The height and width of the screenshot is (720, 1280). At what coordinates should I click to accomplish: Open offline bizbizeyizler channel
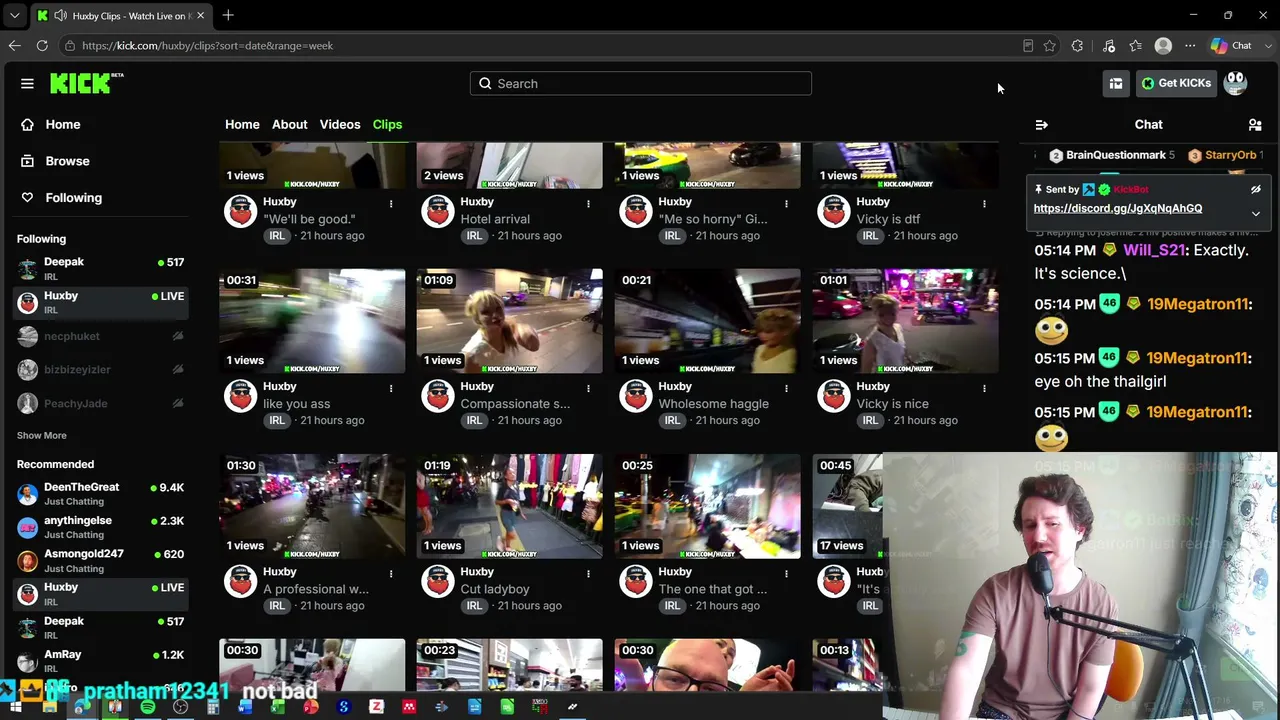(x=100, y=370)
